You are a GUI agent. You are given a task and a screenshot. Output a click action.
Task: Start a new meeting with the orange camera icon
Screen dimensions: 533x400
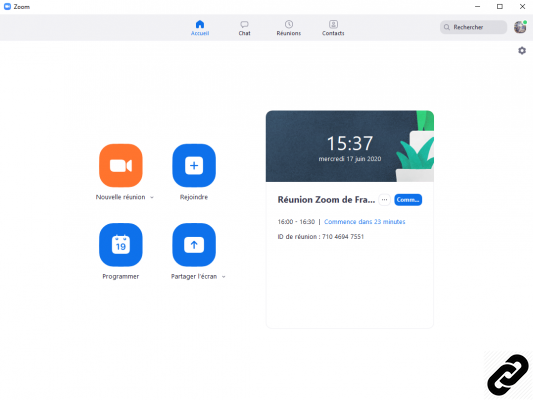click(x=121, y=166)
